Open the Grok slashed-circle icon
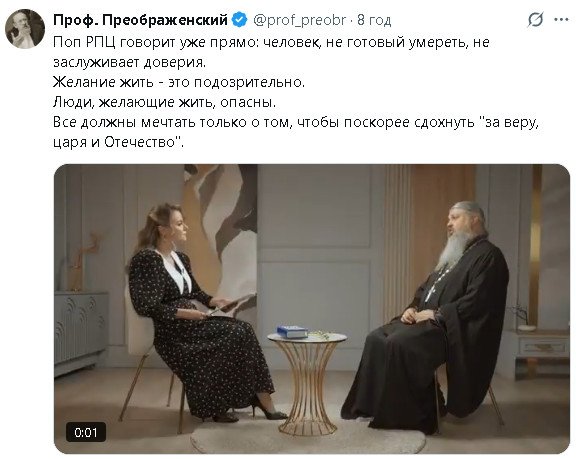Image resolution: width=576 pixels, height=459 pixels. (x=535, y=19)
